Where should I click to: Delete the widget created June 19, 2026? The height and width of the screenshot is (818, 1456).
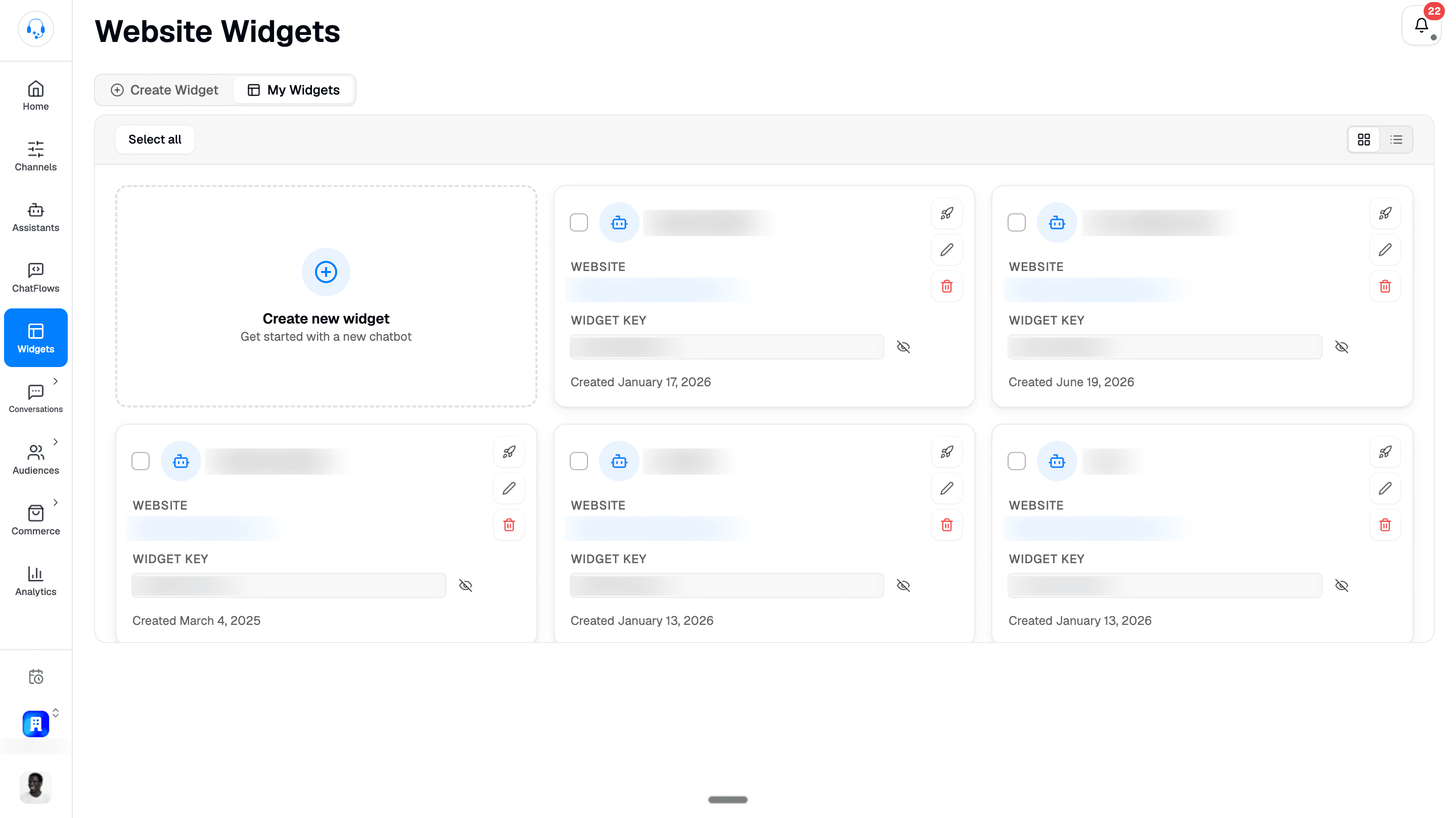1385,287
